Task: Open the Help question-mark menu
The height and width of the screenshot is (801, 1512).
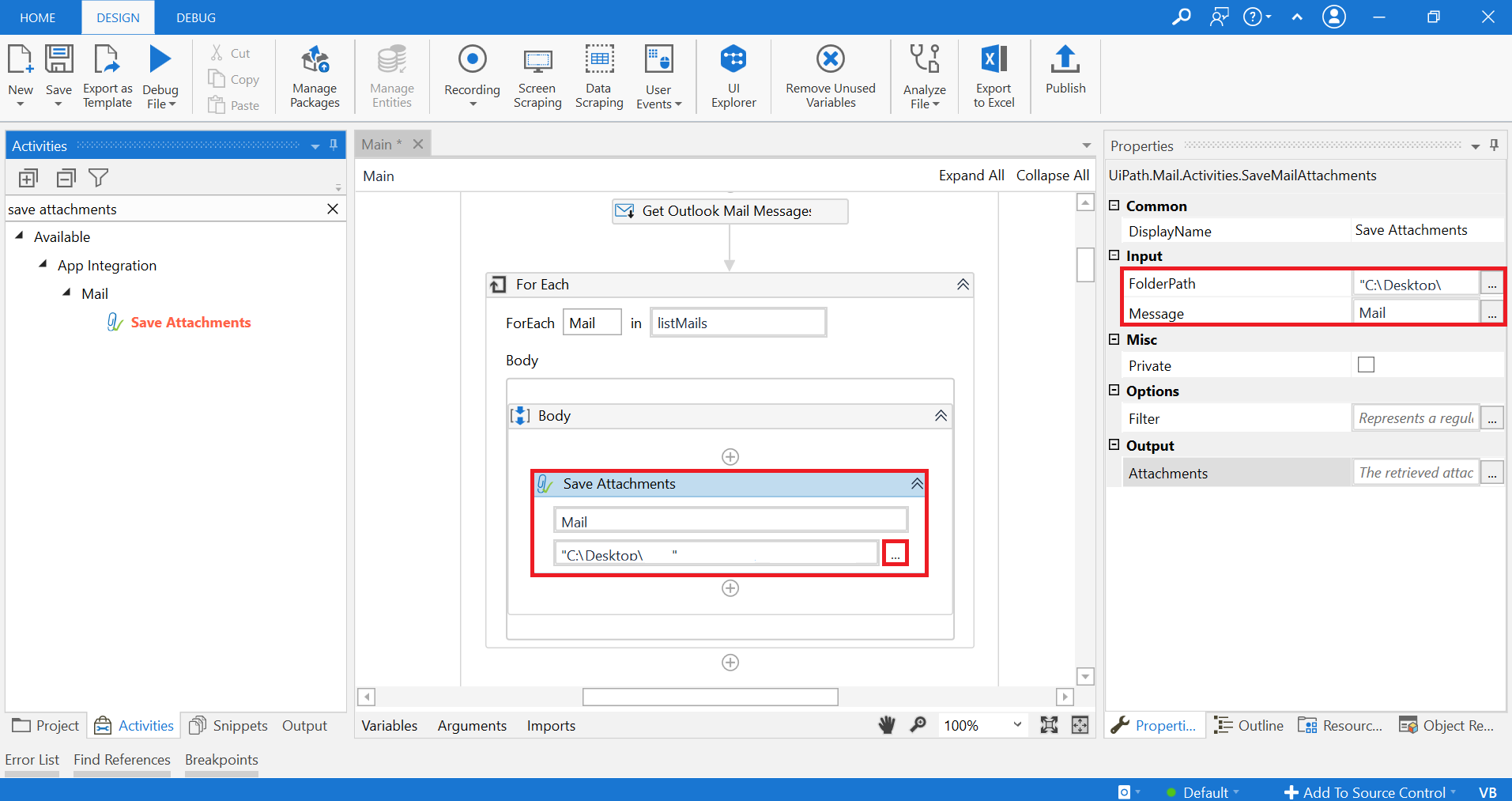Action: tap(1257, 17)
